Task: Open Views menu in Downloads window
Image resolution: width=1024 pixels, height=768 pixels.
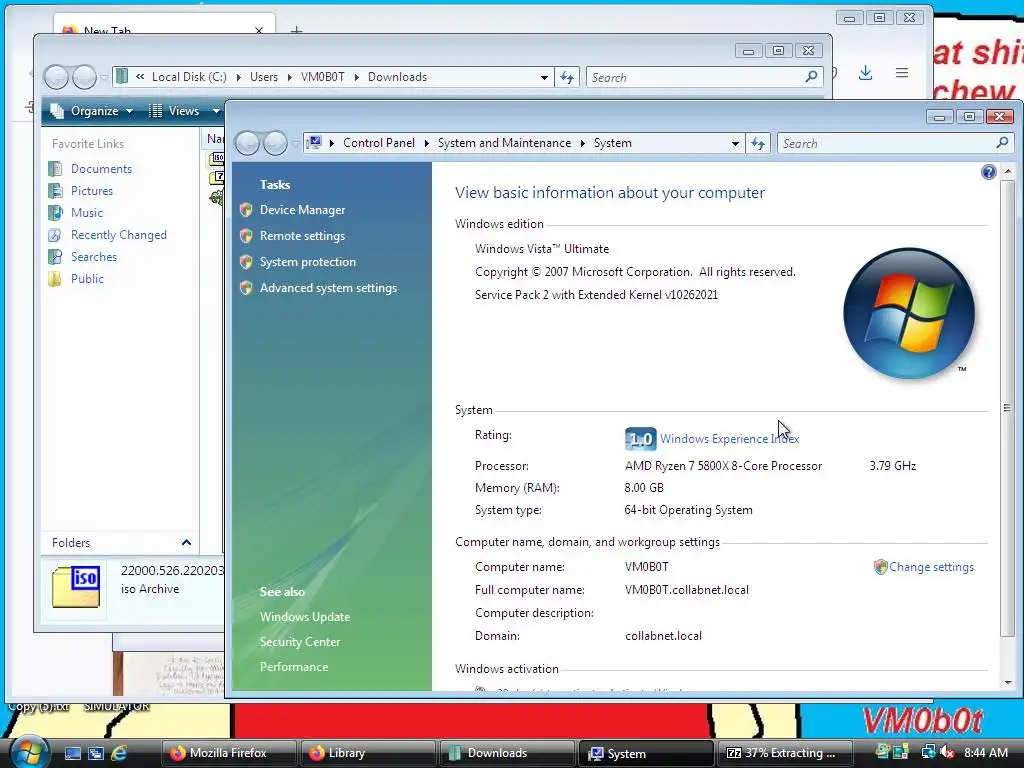Action: [184, 111]
